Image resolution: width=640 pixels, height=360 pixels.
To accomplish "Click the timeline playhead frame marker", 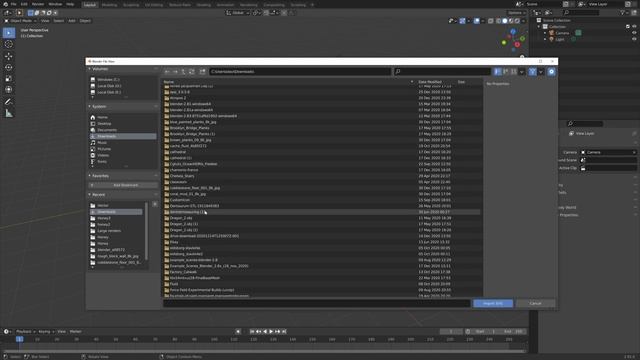I will (x=19, y=339).
